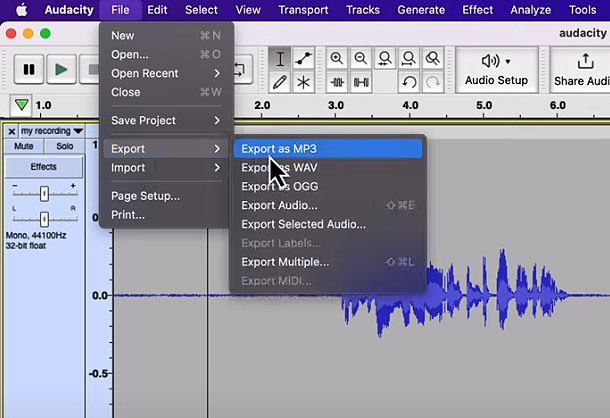Expand the Export submenu item

(x=166, y=149)
